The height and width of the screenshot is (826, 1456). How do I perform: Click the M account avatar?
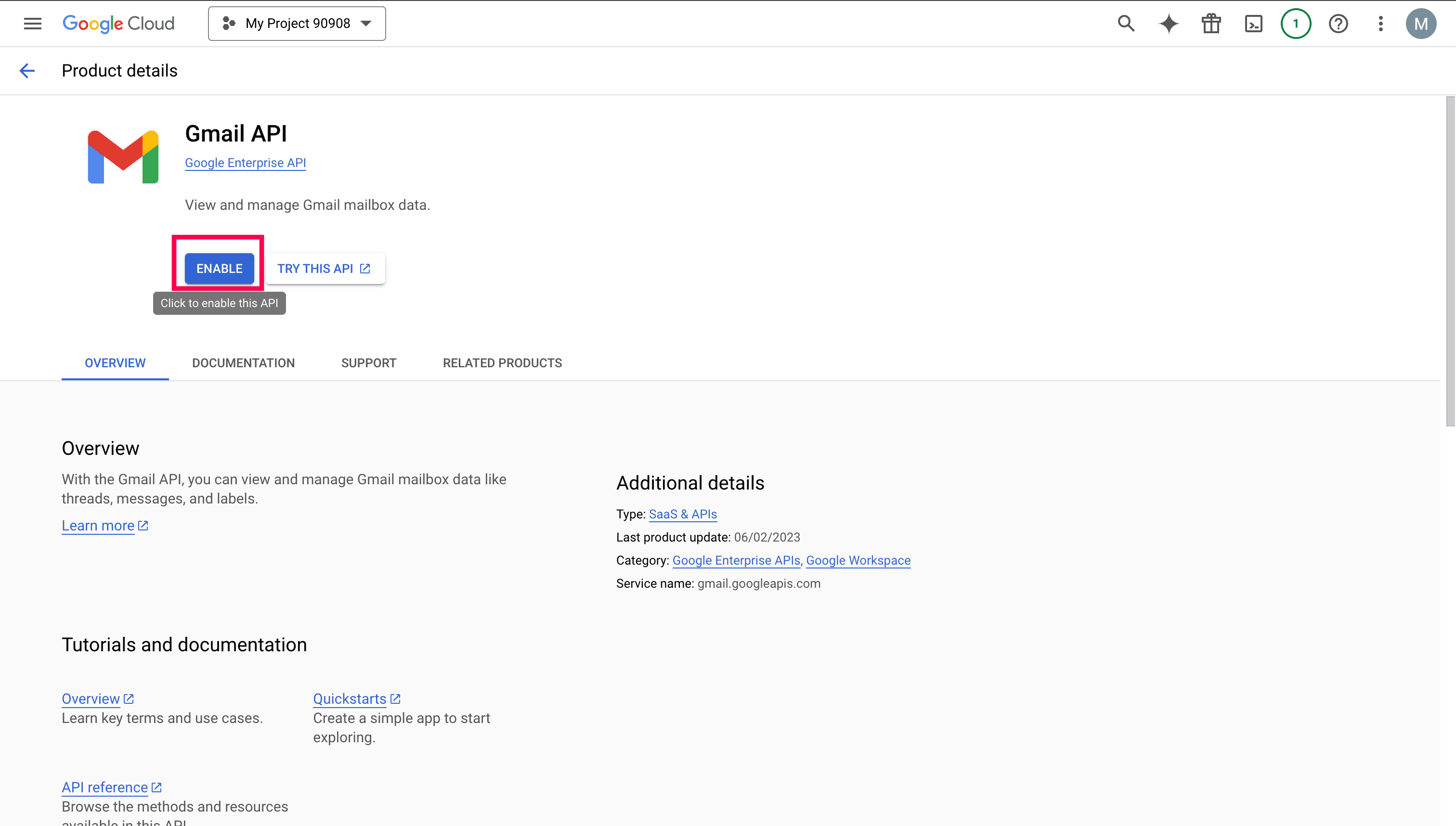(1420, 23)
